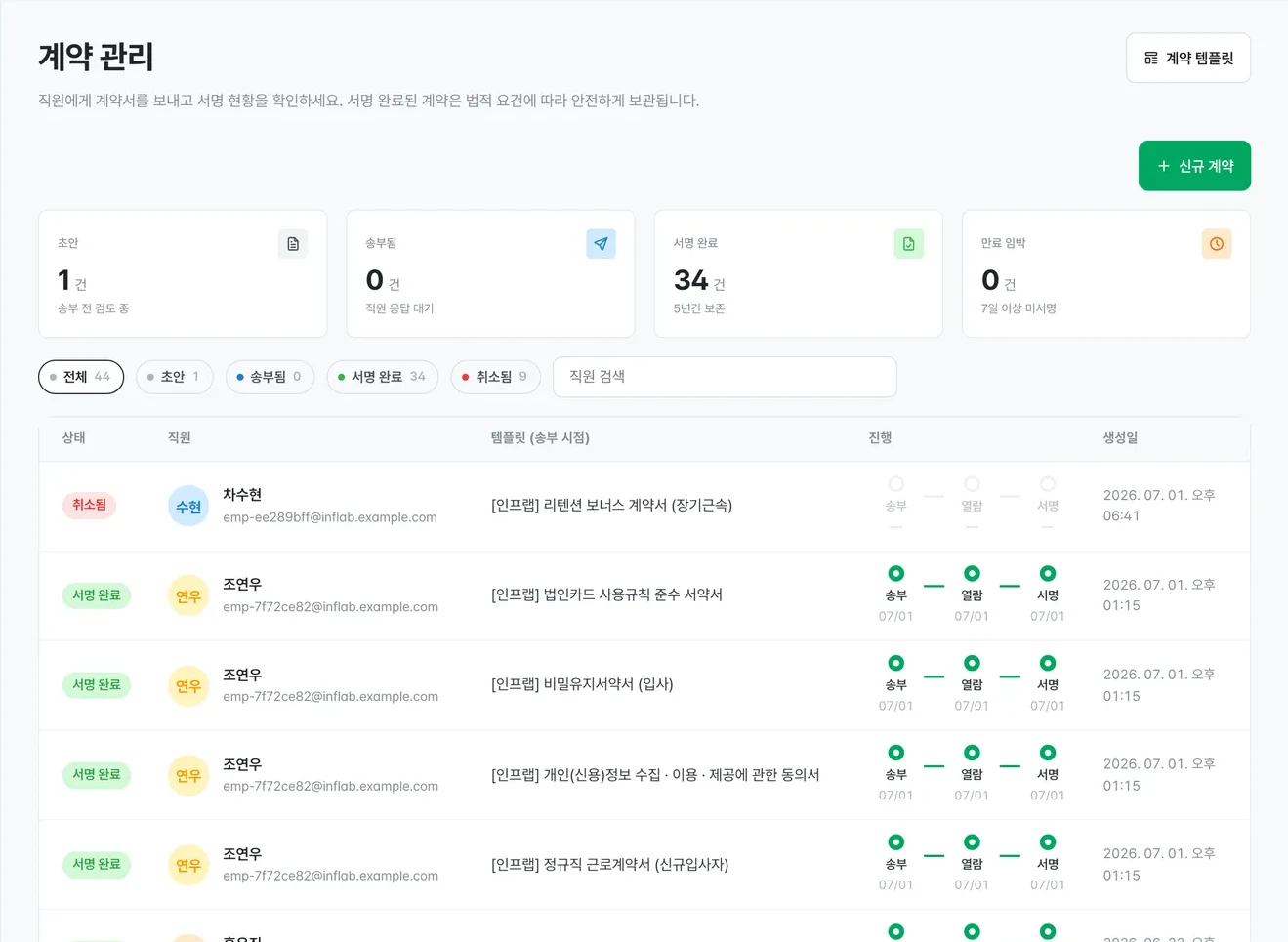Filter by 취소됨 9 tab
1288x942 pixels.
click(496, 377)
